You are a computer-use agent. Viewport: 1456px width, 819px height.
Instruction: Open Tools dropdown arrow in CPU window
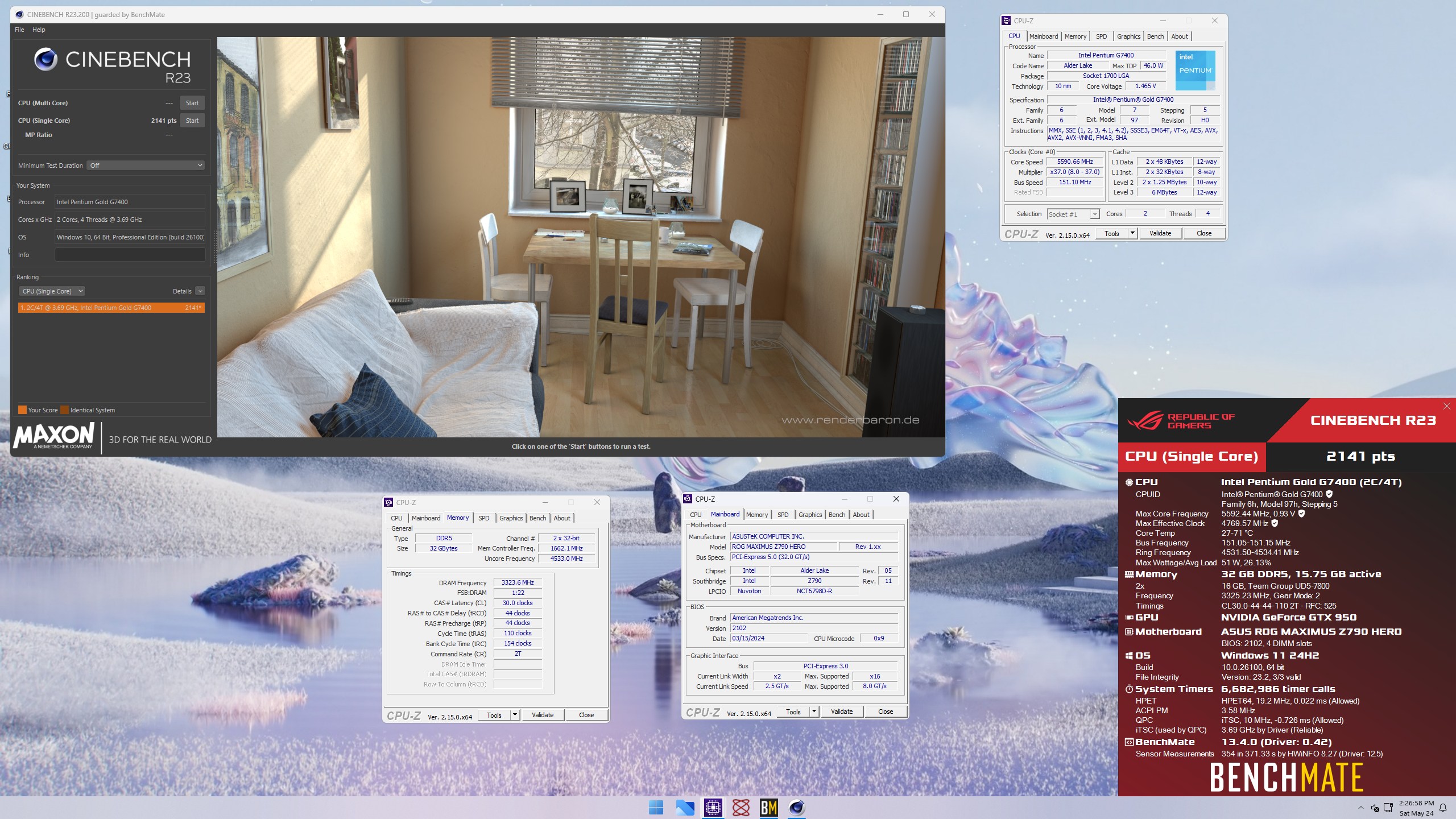1132,233
